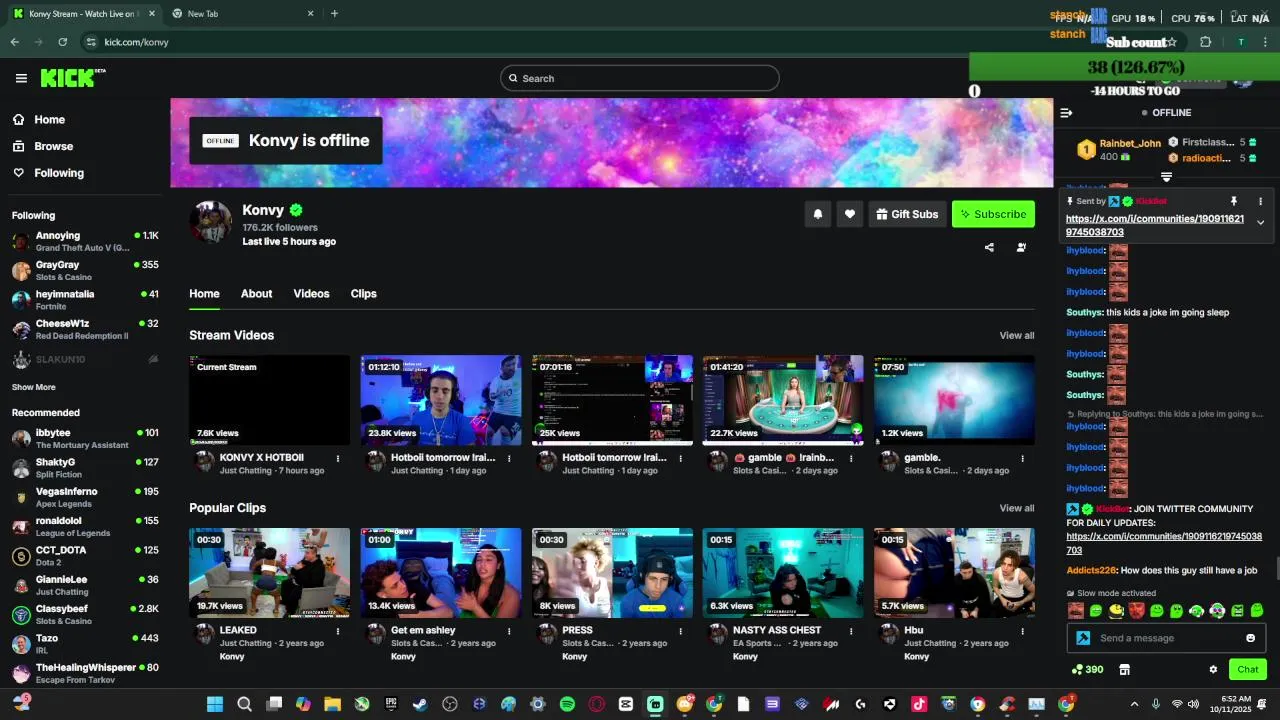Screen dimensions: 1280x720
Task: Open Classybeef recommended channel
Action: (x=85, y=614)
